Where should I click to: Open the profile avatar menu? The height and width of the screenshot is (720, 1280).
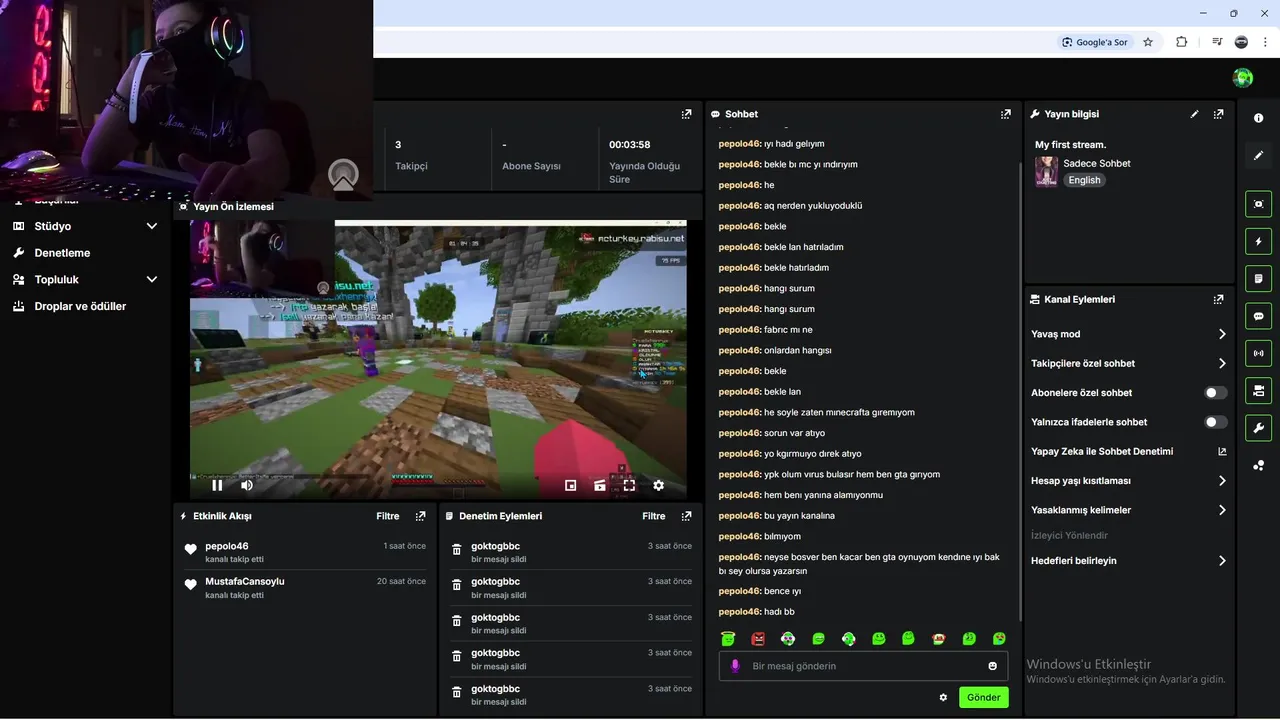pyautogui.click(x=1243, y=78)
